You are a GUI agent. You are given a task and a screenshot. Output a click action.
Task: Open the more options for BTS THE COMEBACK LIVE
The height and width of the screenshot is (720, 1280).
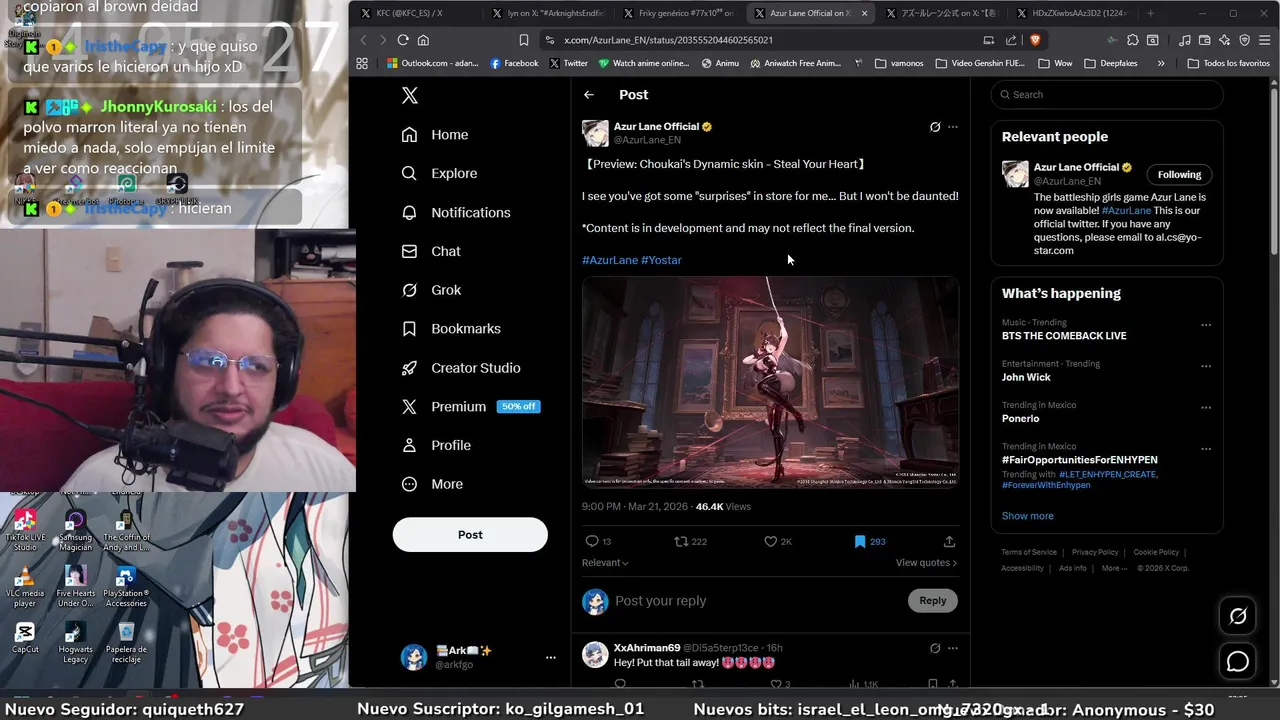[x=1206, y=325]
